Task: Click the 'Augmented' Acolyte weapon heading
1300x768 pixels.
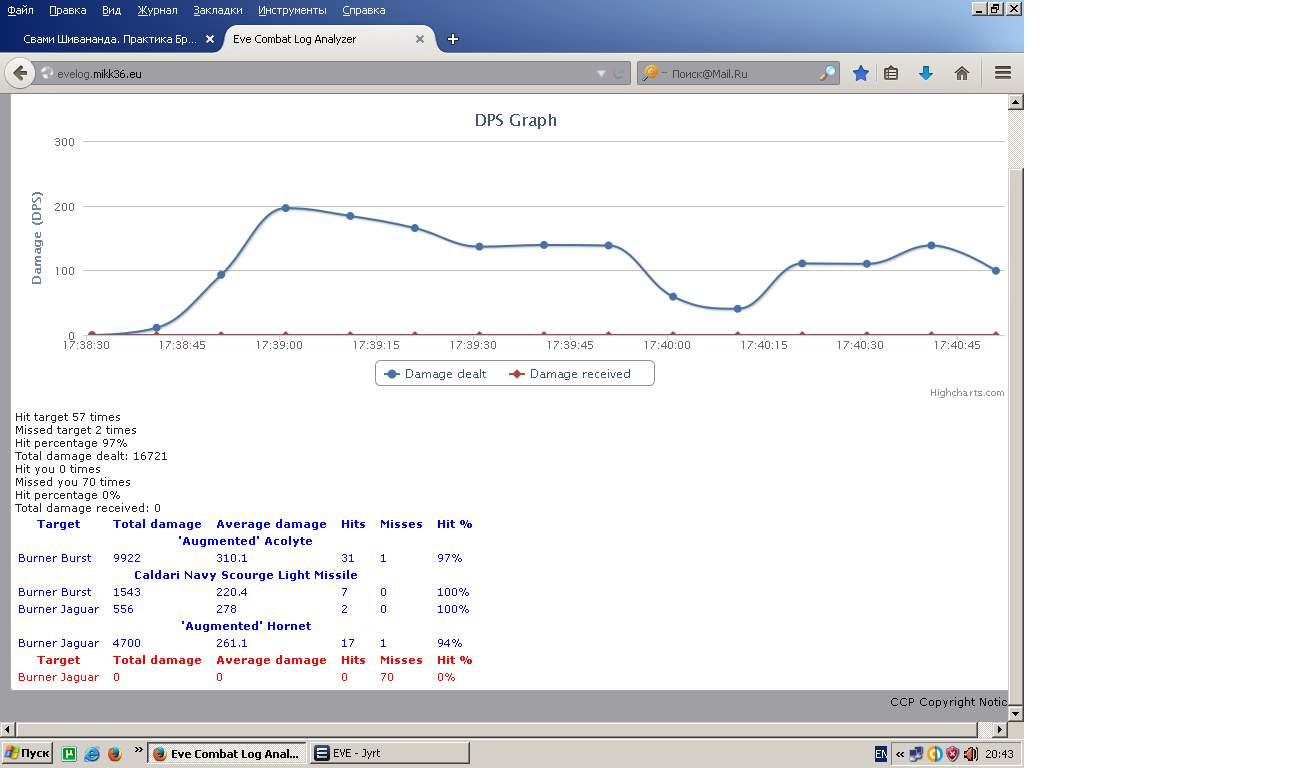Action: [x=245, y=541]
